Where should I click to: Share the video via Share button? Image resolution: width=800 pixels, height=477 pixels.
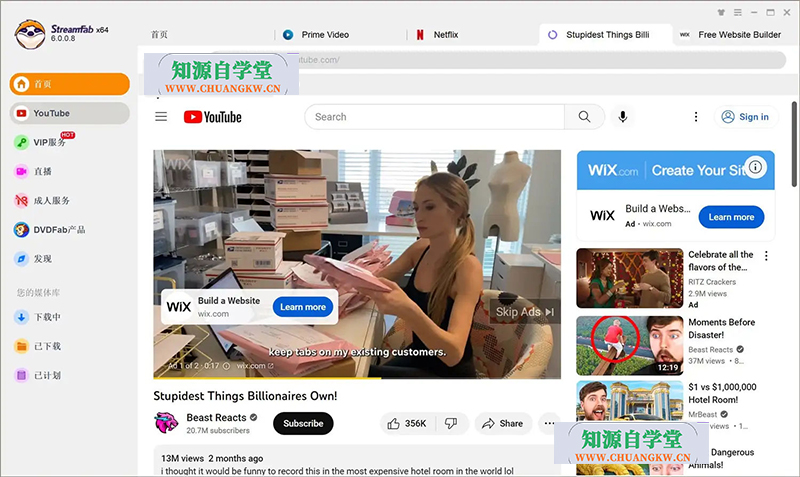point(502,423)
